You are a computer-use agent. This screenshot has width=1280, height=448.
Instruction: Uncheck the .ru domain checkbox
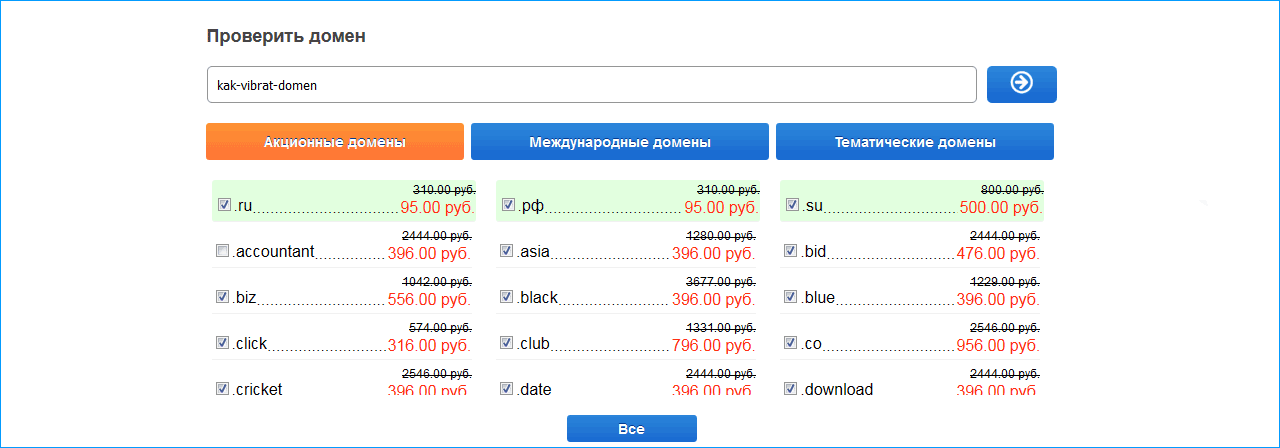coord(223,205)
